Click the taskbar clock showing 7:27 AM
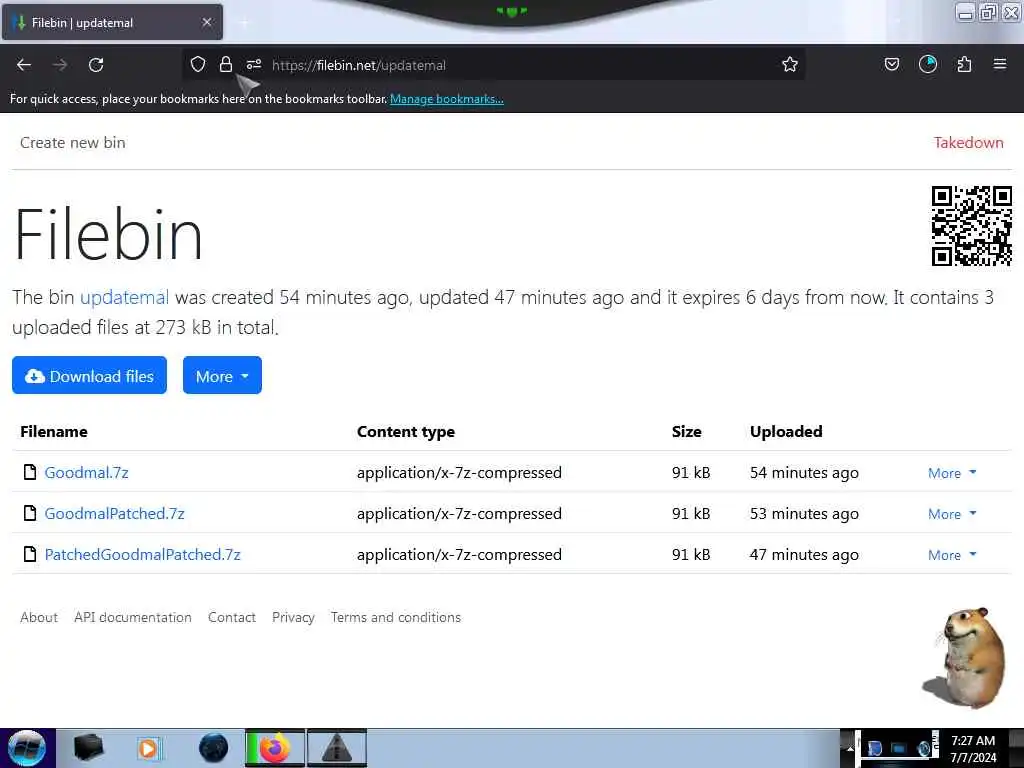Viewport: 1024px width, 768px height. point(973,748)
